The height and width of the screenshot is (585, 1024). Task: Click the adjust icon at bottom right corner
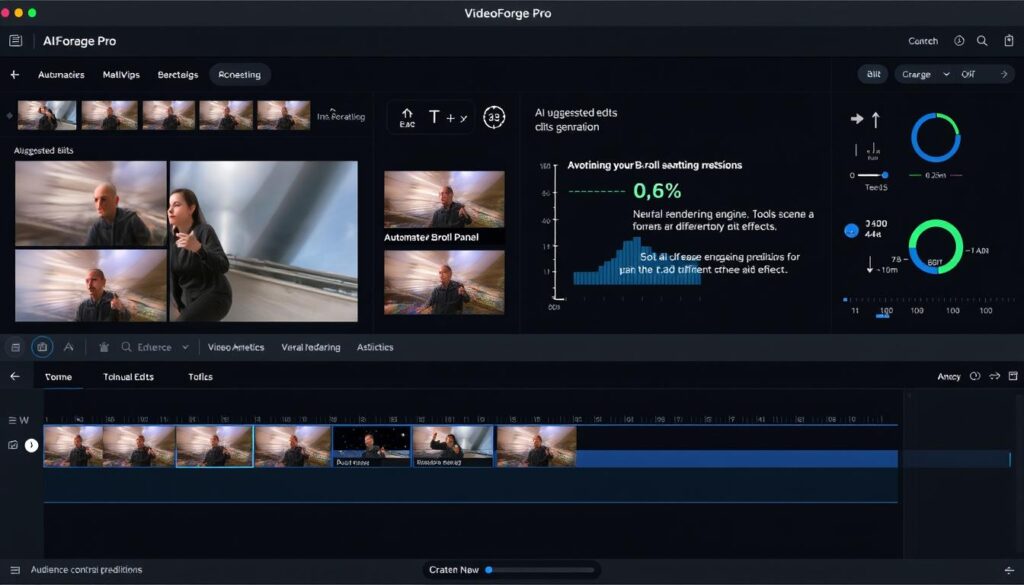pos(1009,571)
